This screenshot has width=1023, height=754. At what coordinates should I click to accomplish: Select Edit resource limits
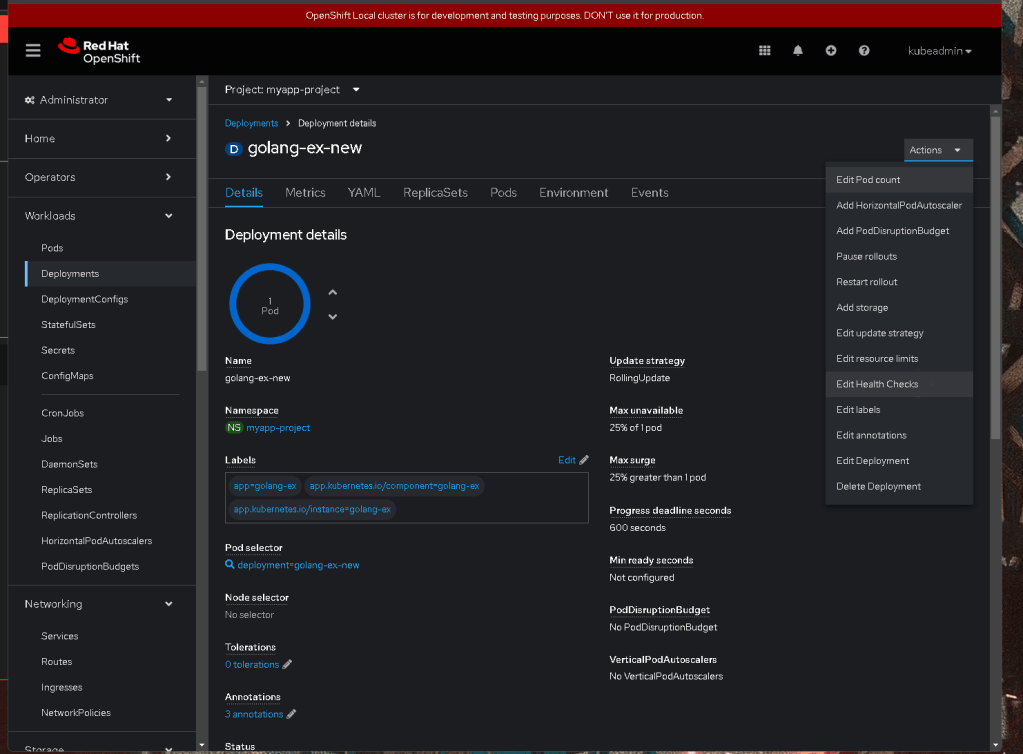click(x=899, y=359)
